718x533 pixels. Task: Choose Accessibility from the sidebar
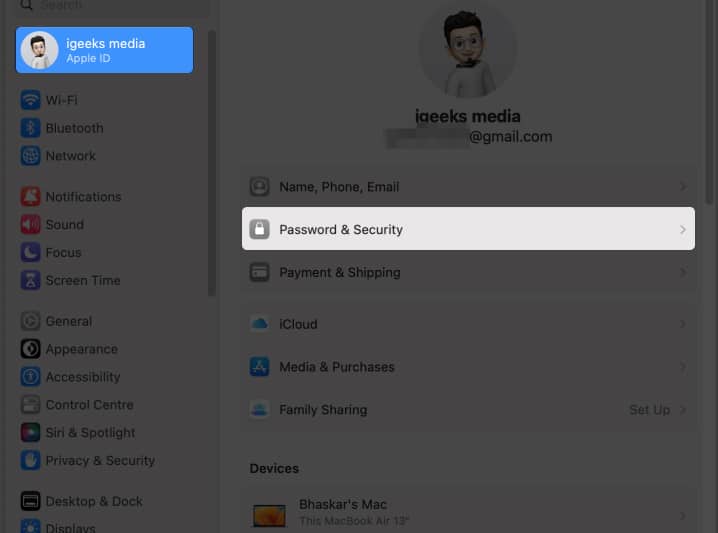point(82,377)
